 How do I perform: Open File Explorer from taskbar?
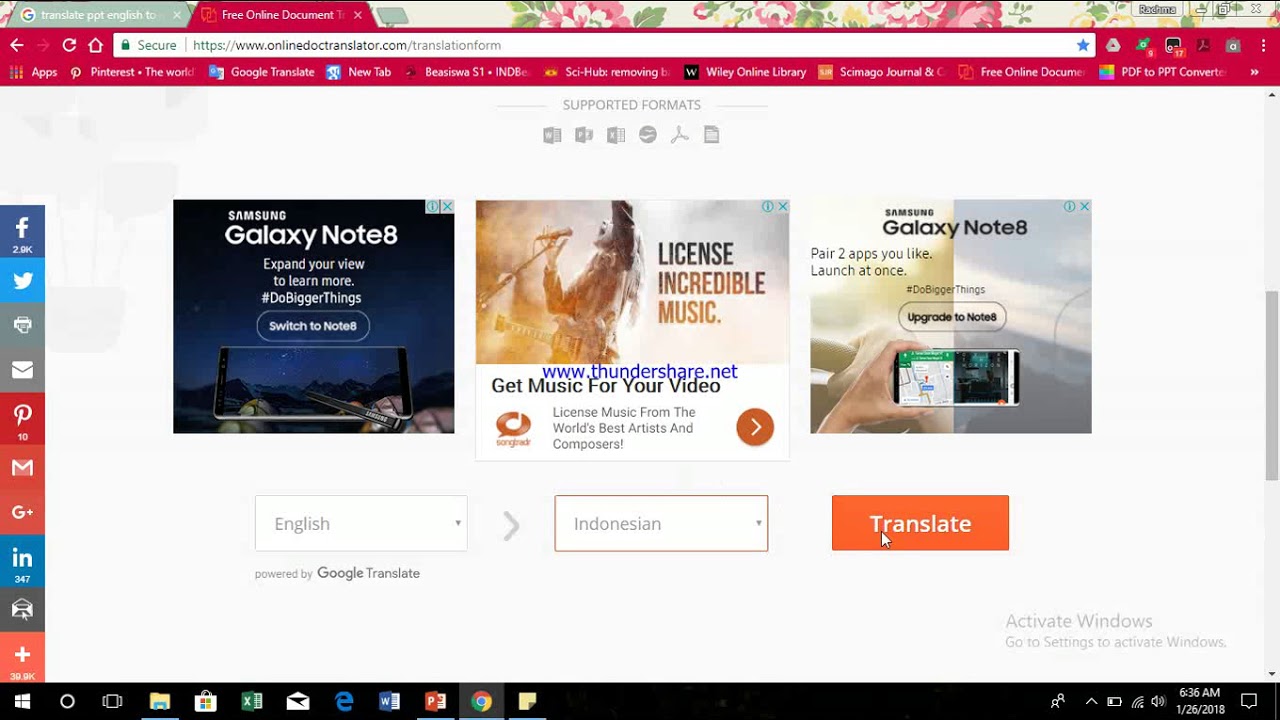click(x=159, y=701)
